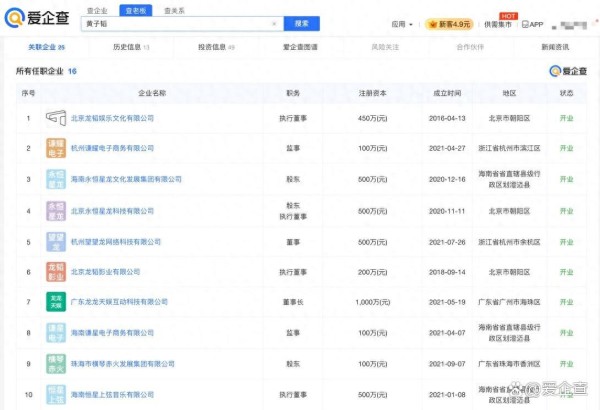Viewport: 600px width, 410px height.
Task: Open the APP download icon link
Action: pos(533,24)
